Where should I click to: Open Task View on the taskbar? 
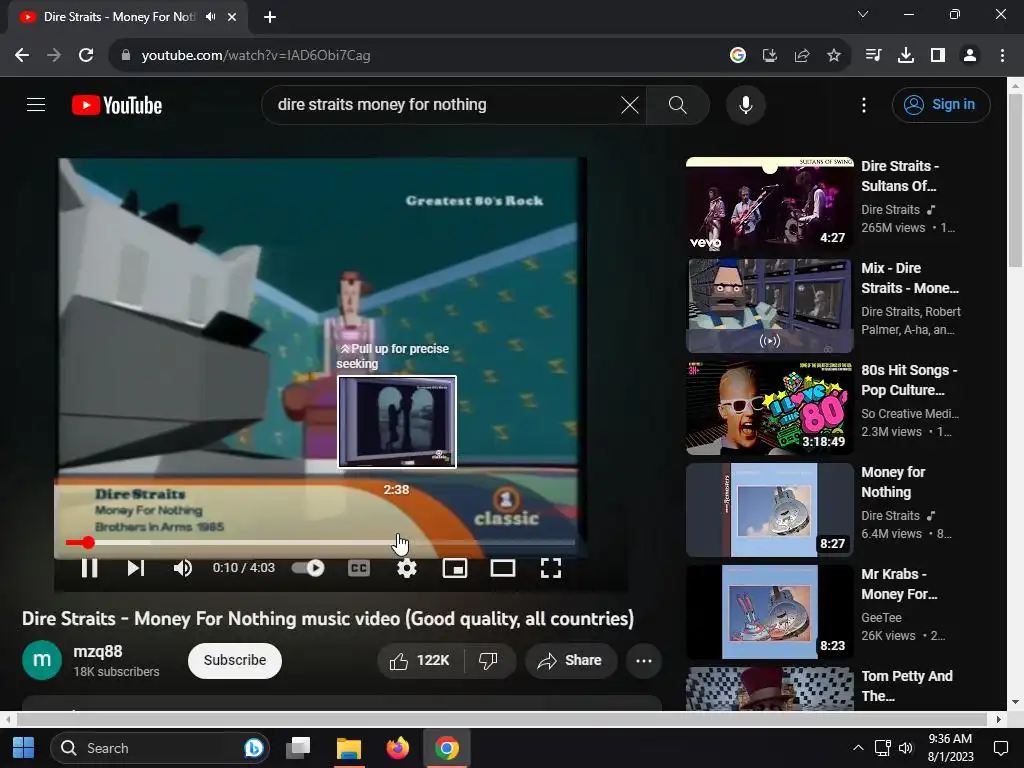(298, 748)
